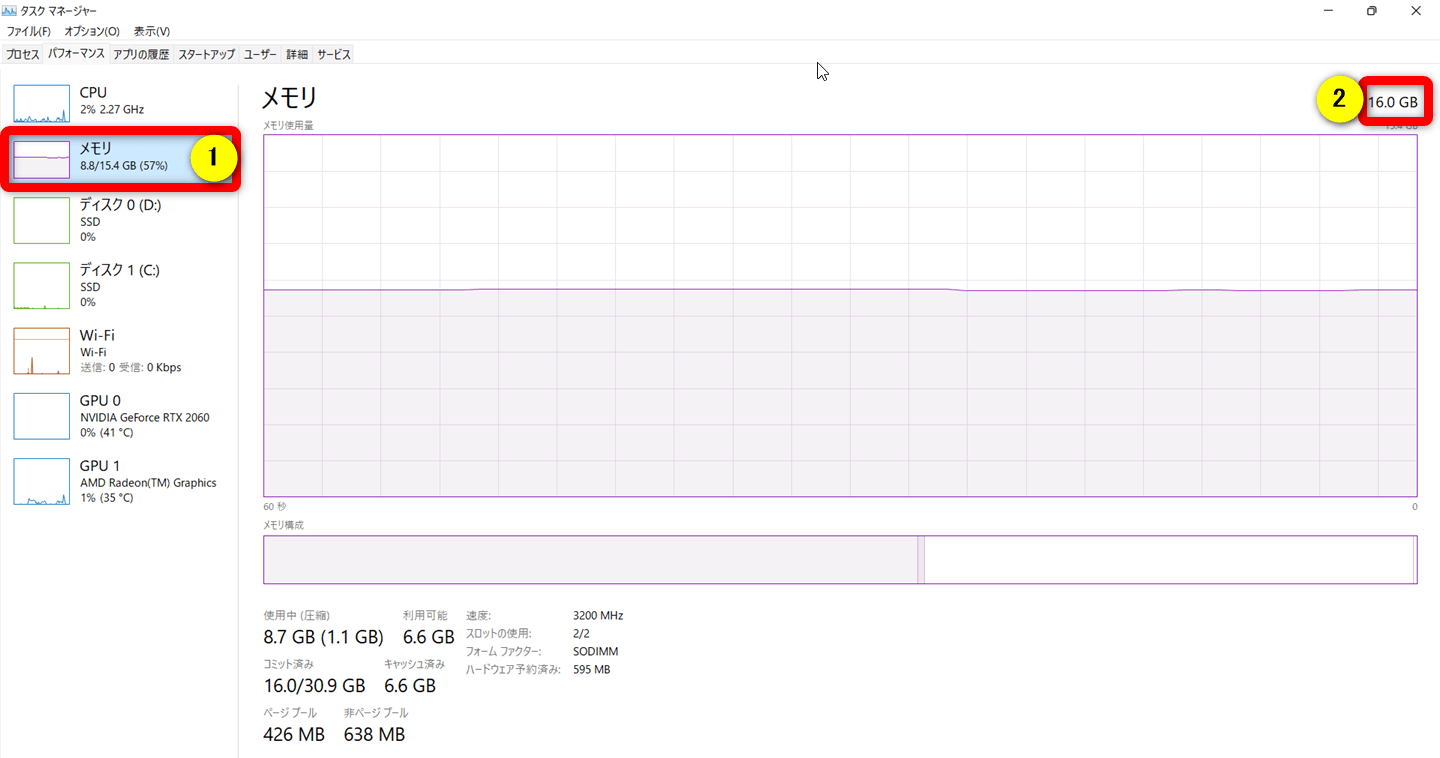Click the ページ プール 426 MB value
Viewport: 1440px width, 758px height.
[x=294, y=735]
